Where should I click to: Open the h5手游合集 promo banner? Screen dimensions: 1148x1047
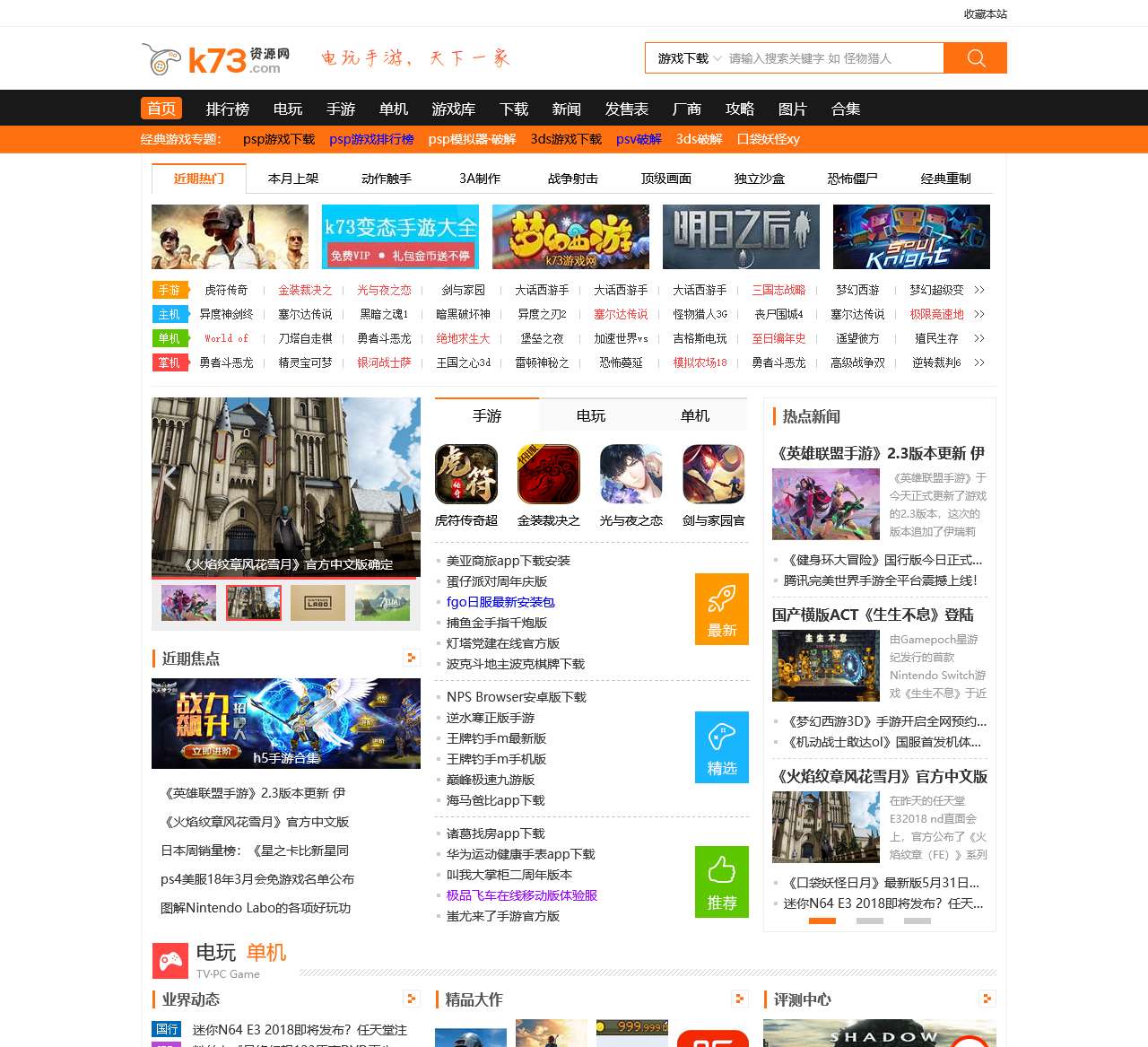coord(286,723)
